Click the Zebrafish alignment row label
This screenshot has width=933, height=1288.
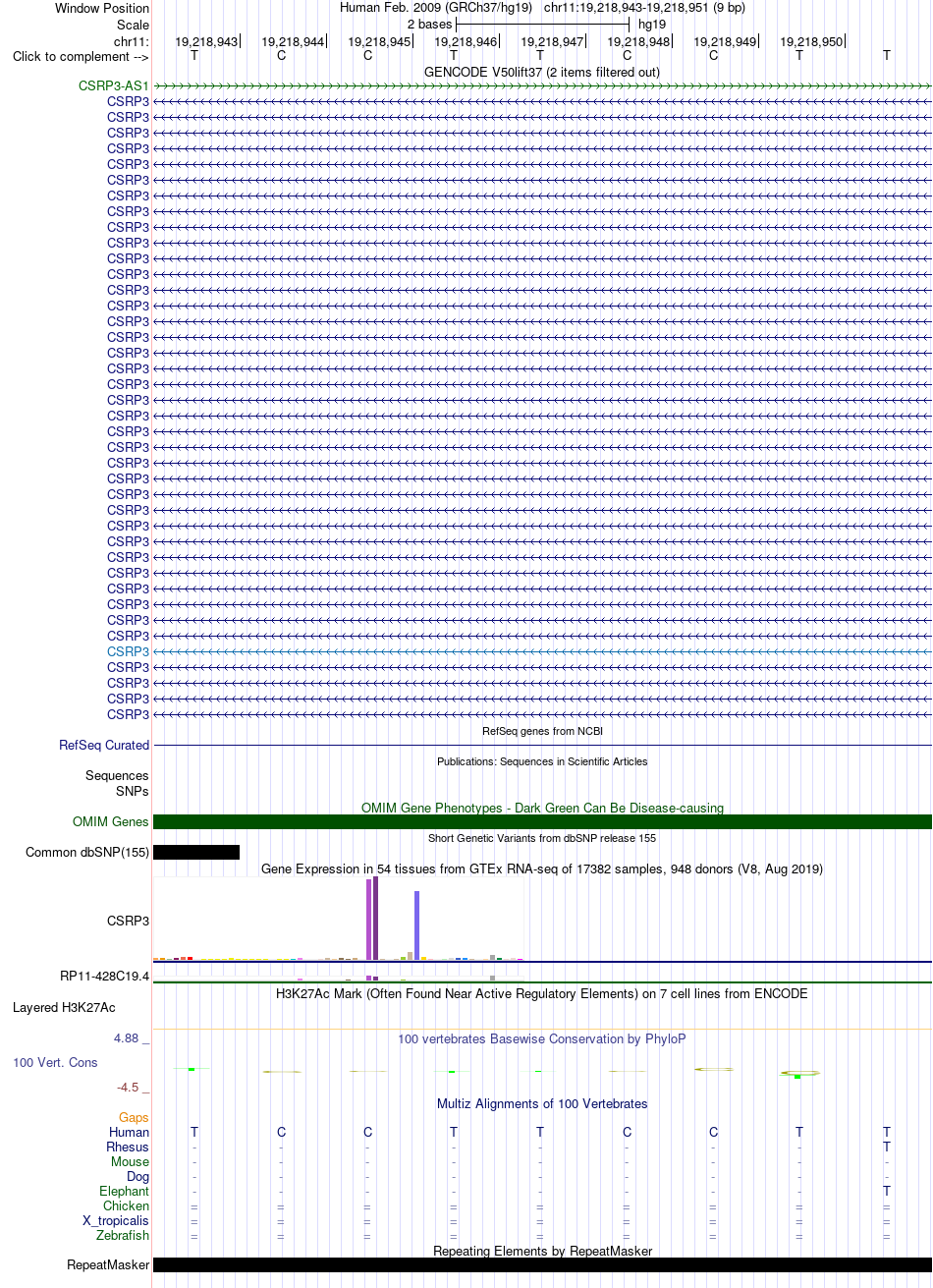124,1236
